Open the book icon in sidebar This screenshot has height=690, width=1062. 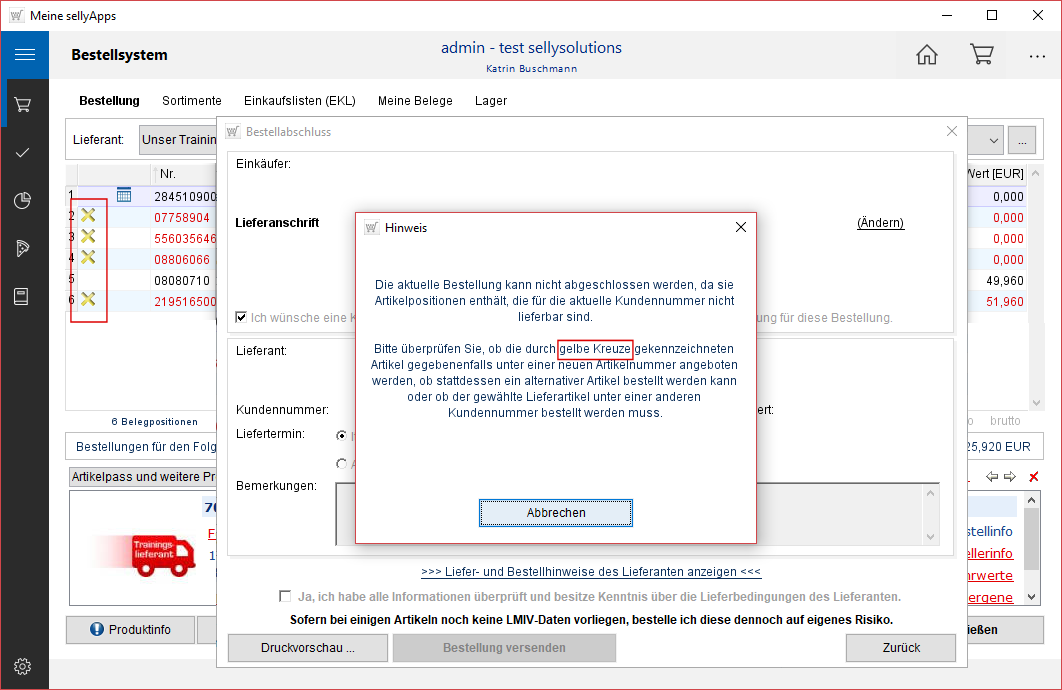[x=24, y=296]
